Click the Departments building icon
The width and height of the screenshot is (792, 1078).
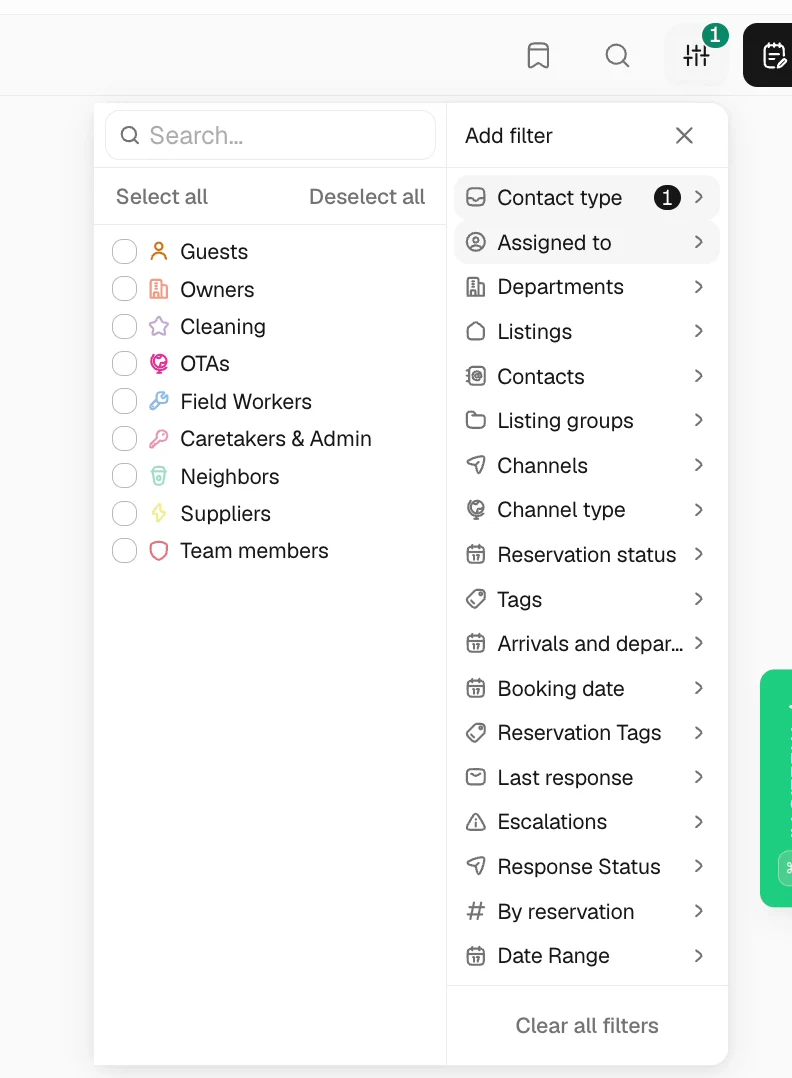476,287
